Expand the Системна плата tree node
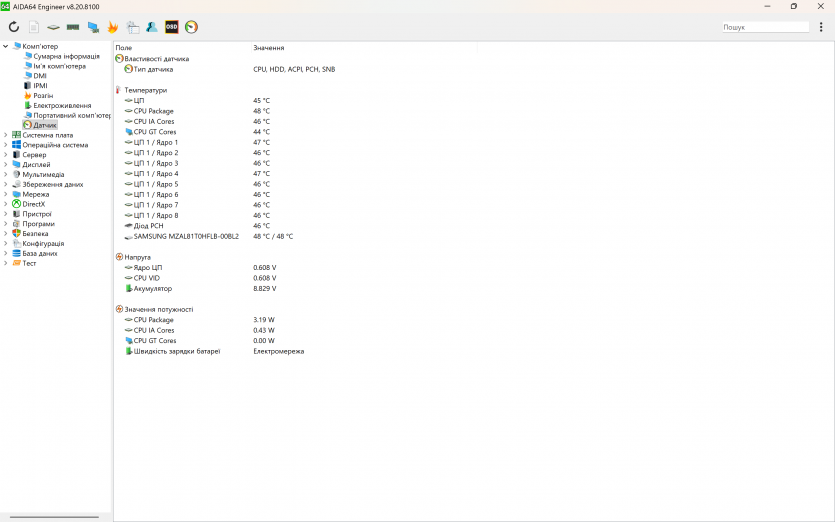This screenshot has width=835, height=522. point(6,135)
